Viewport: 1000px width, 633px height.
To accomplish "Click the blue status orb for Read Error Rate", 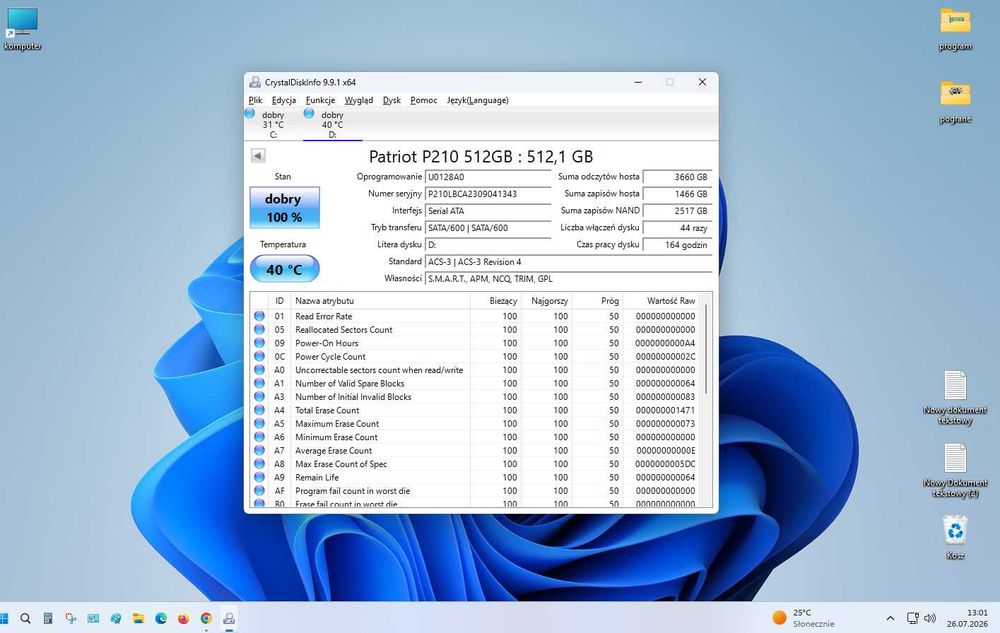I will coord(259,316).
